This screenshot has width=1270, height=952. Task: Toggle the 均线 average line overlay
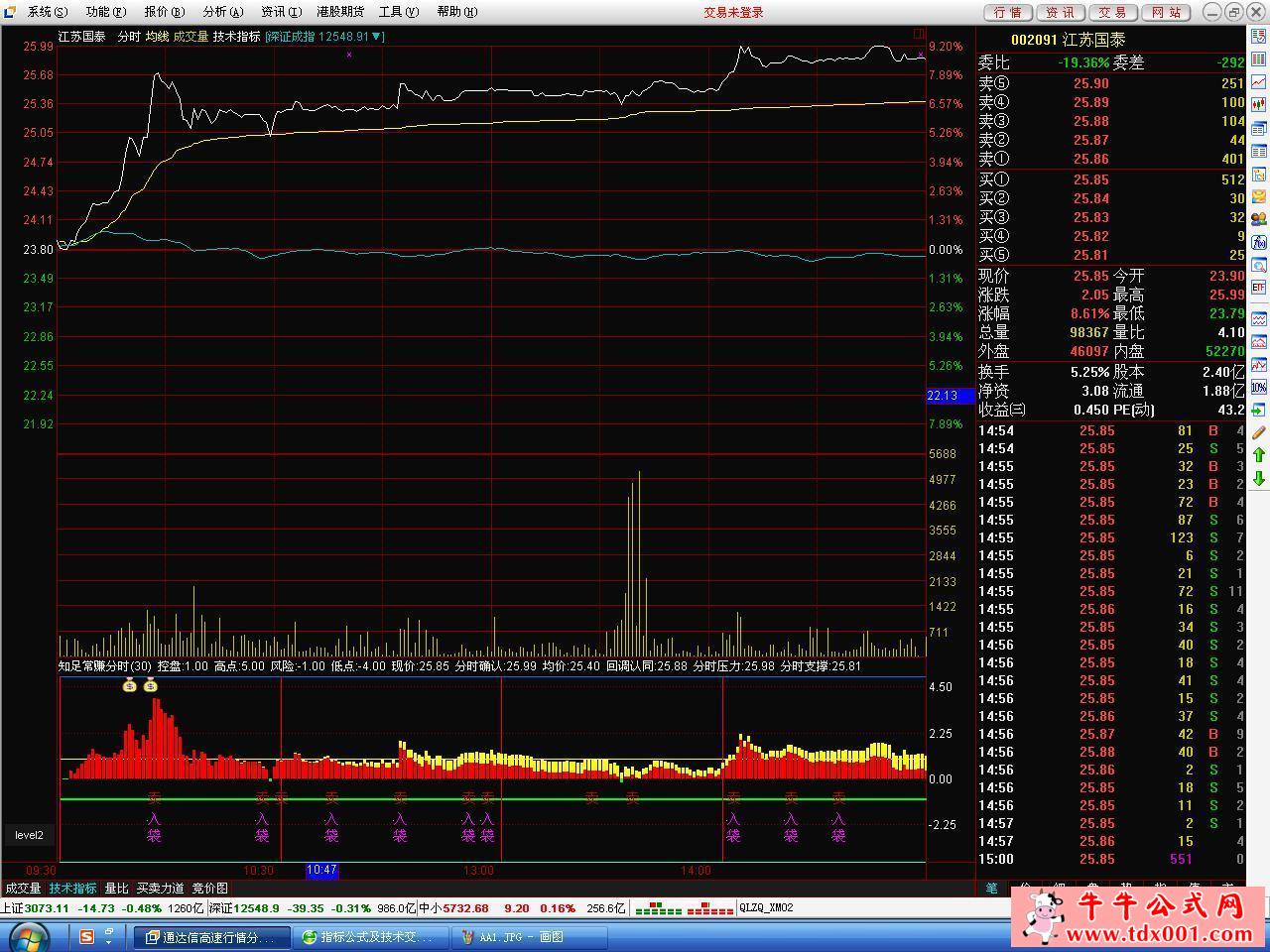[157, 36]
